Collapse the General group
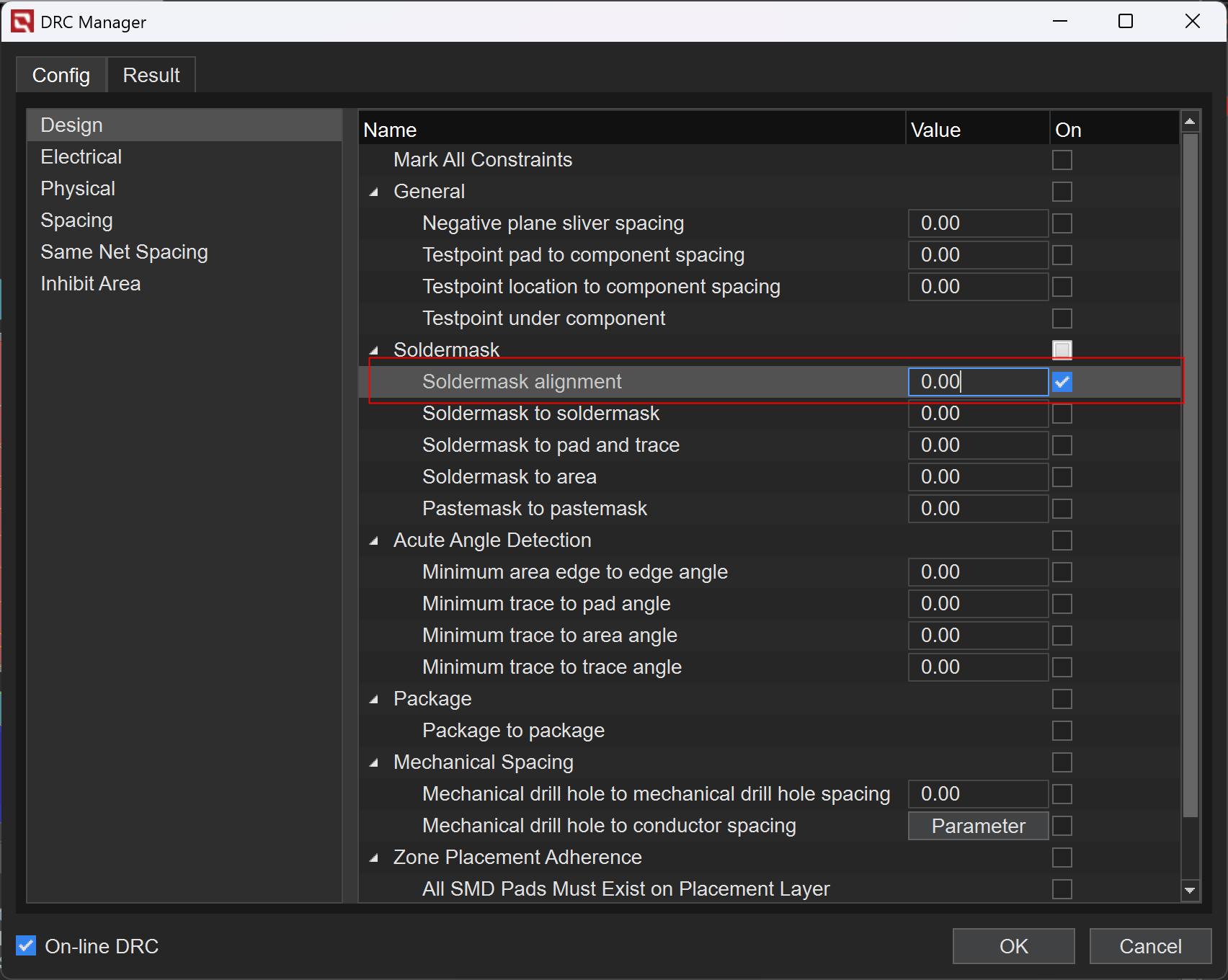 tap(374, 192)
